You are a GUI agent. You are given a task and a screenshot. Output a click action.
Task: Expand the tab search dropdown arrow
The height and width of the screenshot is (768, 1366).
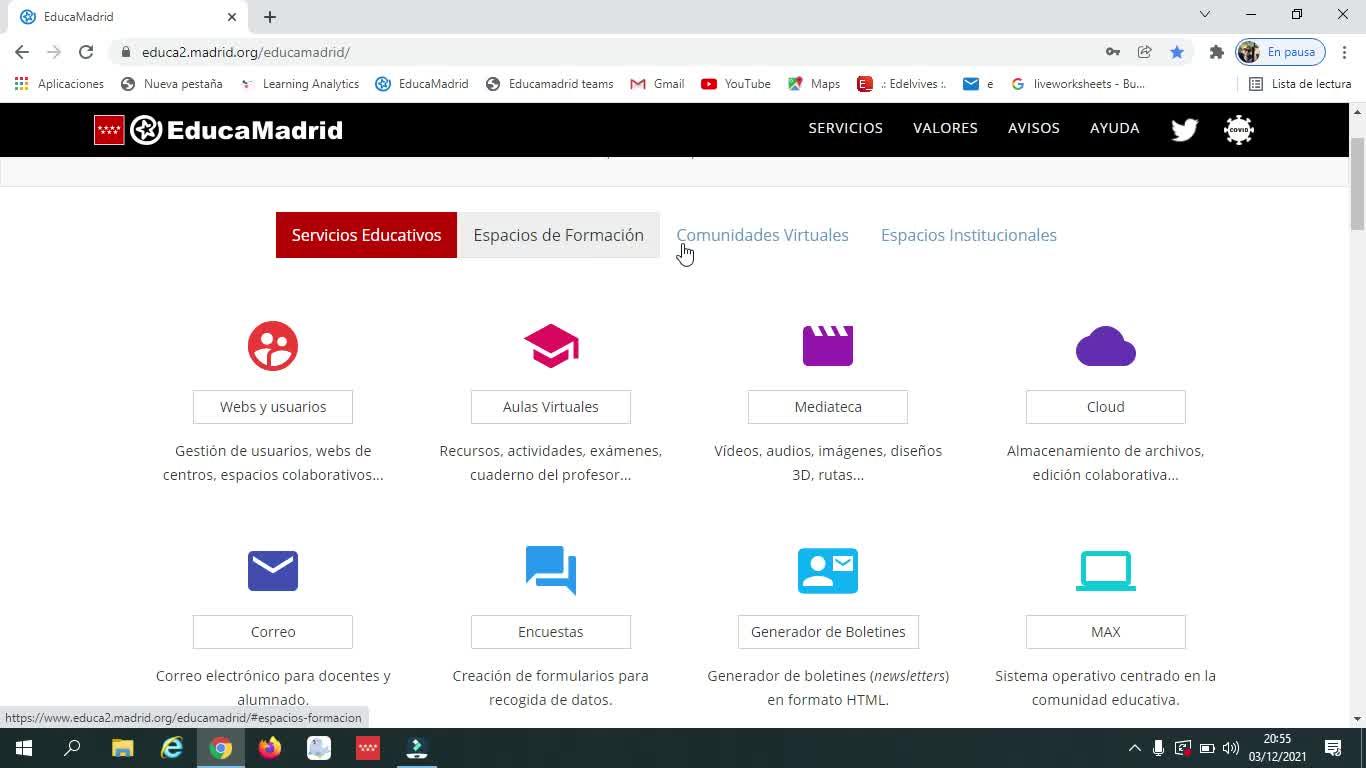point(1205,14)
